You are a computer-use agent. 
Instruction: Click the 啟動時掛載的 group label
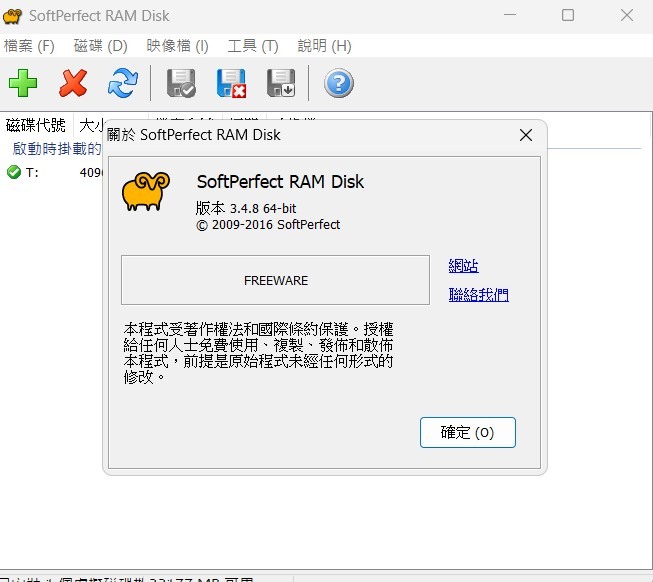pyautogui.click(x=57, y=149)
